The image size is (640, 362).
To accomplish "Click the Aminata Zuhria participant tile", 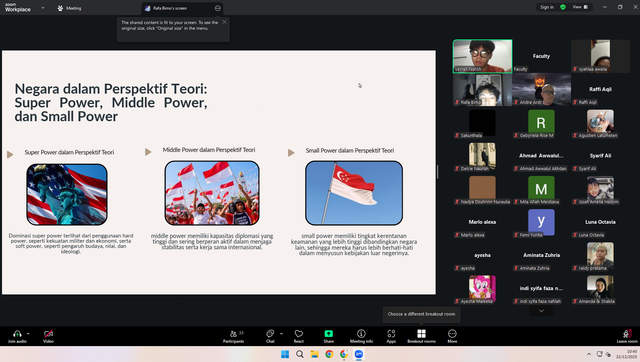I will tap(541, 255).
